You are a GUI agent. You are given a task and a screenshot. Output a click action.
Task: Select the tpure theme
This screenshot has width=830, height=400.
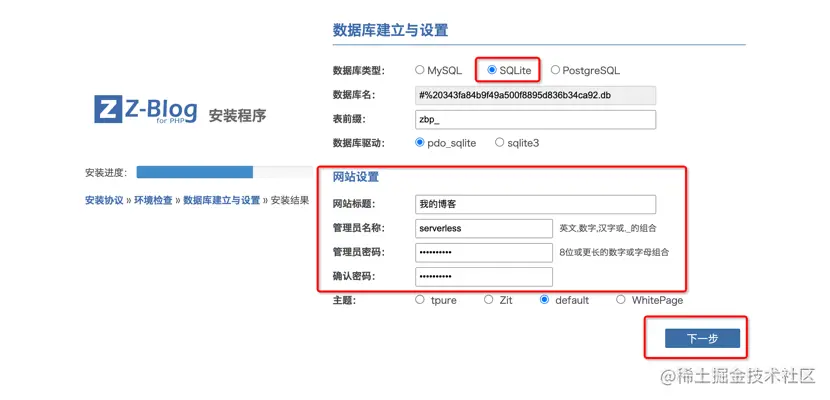click(x=420, y=299)
